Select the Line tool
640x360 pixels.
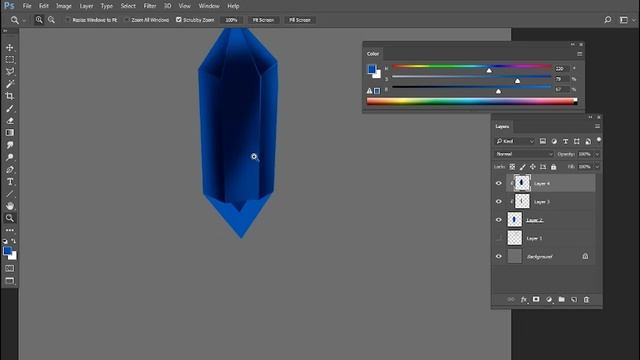[10, 194]
